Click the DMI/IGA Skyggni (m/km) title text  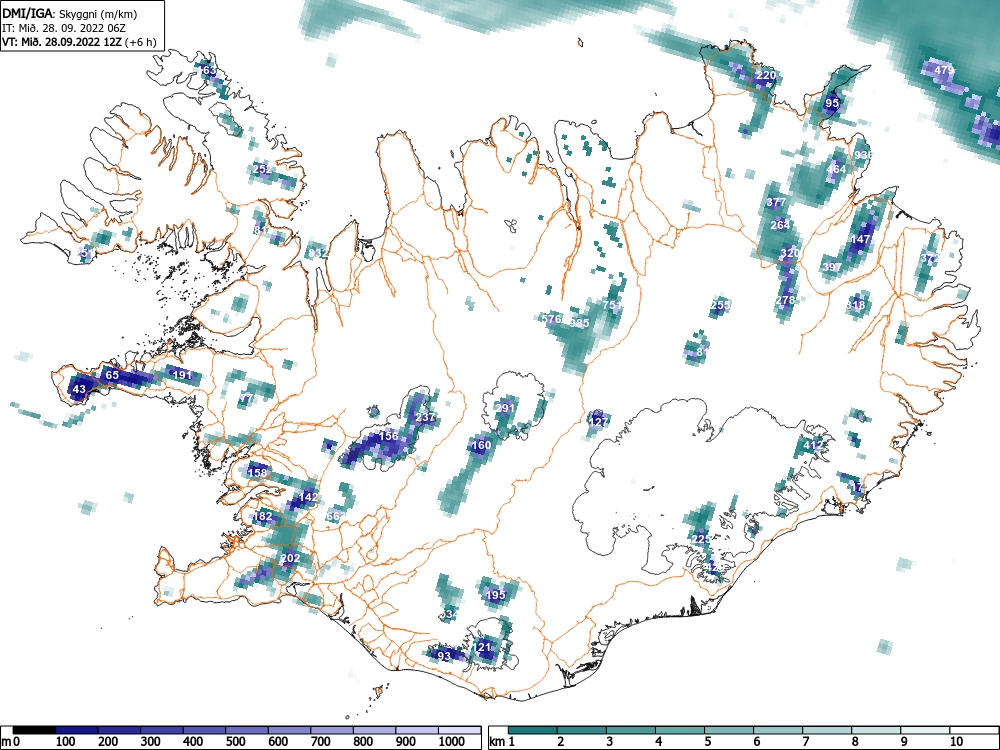click(x=70, y=14)
